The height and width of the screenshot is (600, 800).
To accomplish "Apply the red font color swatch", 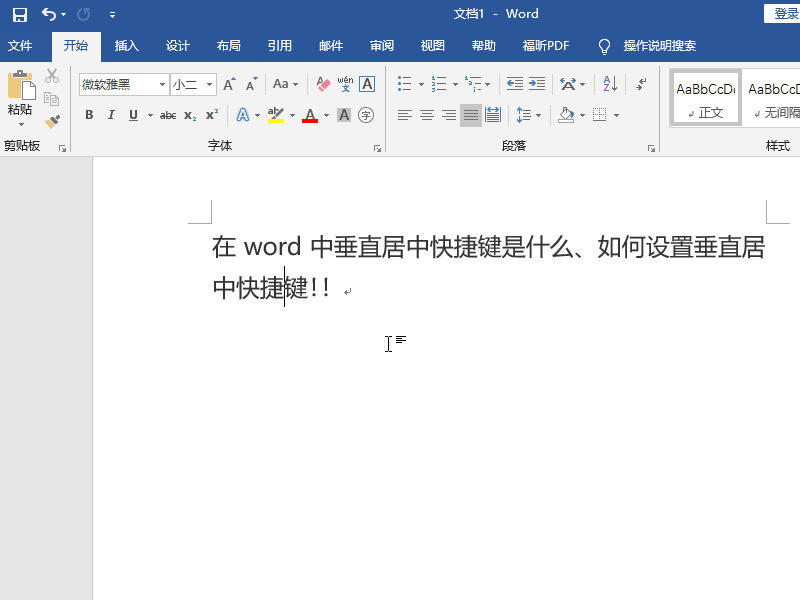I will coord(310,115).
